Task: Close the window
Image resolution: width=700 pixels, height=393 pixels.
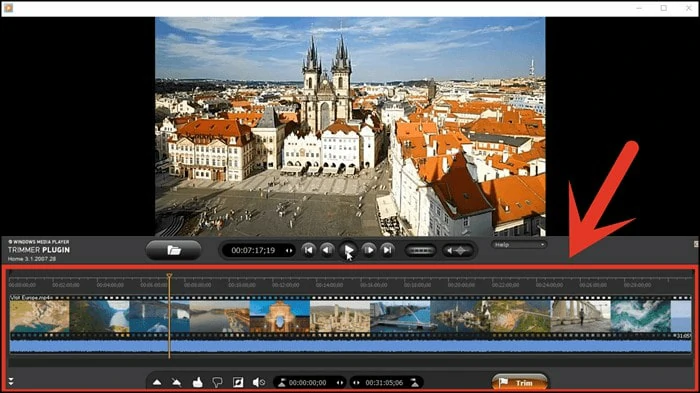Action: coord(688,8)
